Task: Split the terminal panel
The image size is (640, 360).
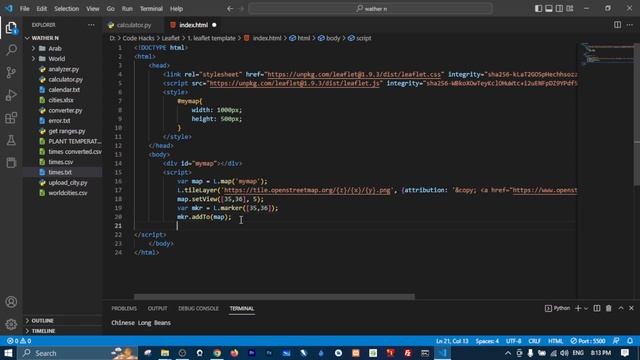Action: pyautogui.click(x=597, y=308)
